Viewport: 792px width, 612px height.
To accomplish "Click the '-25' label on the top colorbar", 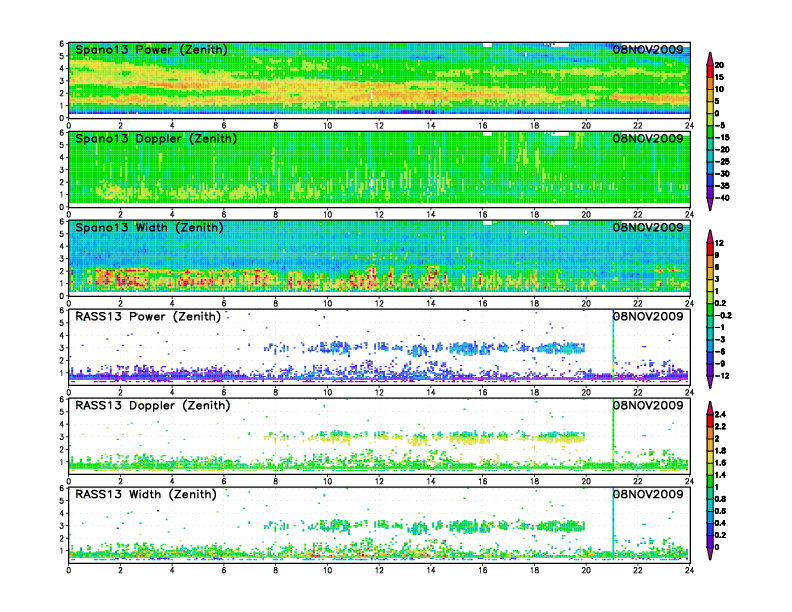I will (x=722, y=162).
